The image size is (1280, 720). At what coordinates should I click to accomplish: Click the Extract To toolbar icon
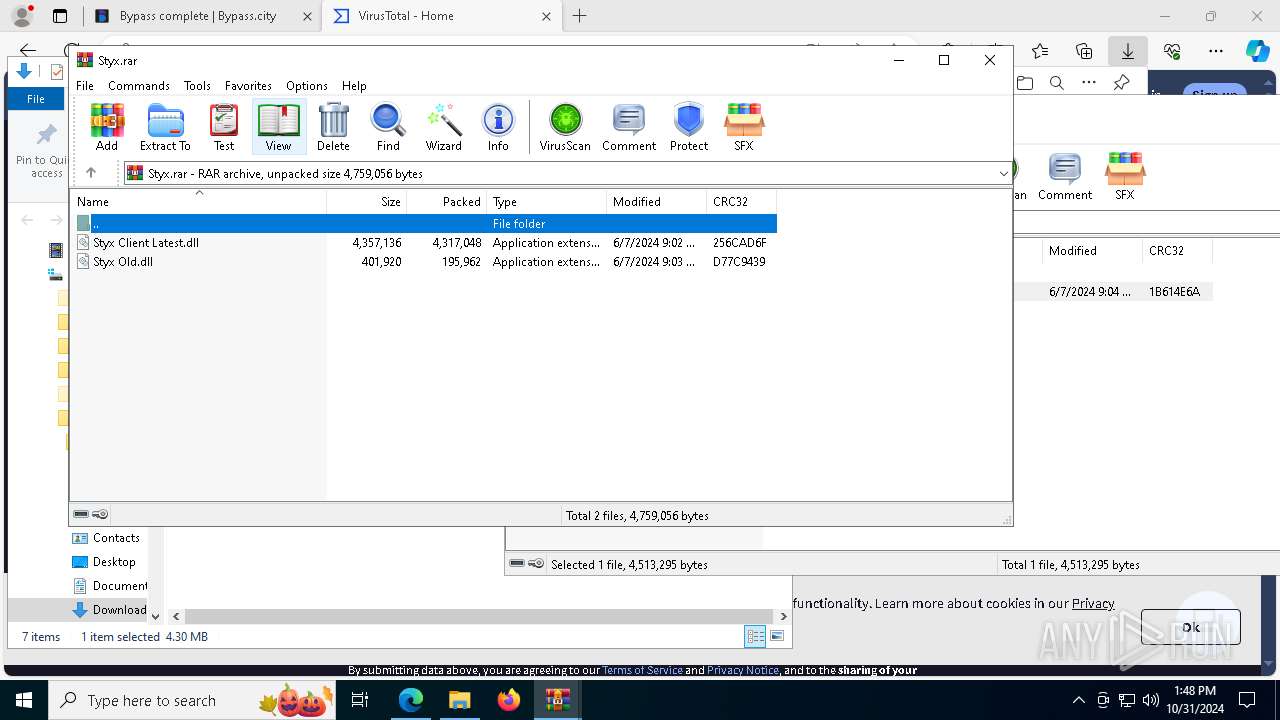pyautogui.click(x=165, y=127)
